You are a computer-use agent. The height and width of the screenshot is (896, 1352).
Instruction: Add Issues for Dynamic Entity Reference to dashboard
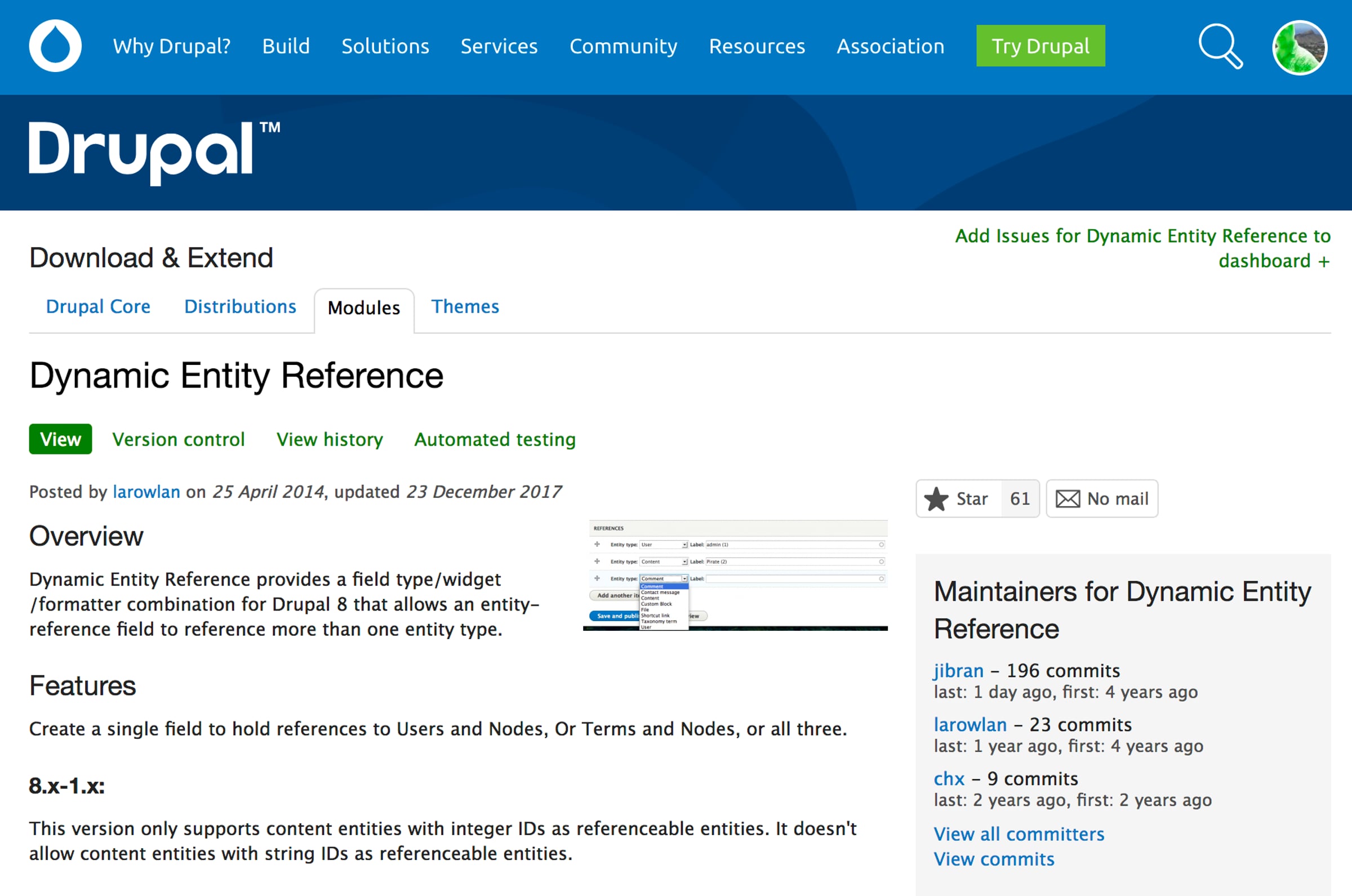pyautogui.click(x=1143, y=248)
